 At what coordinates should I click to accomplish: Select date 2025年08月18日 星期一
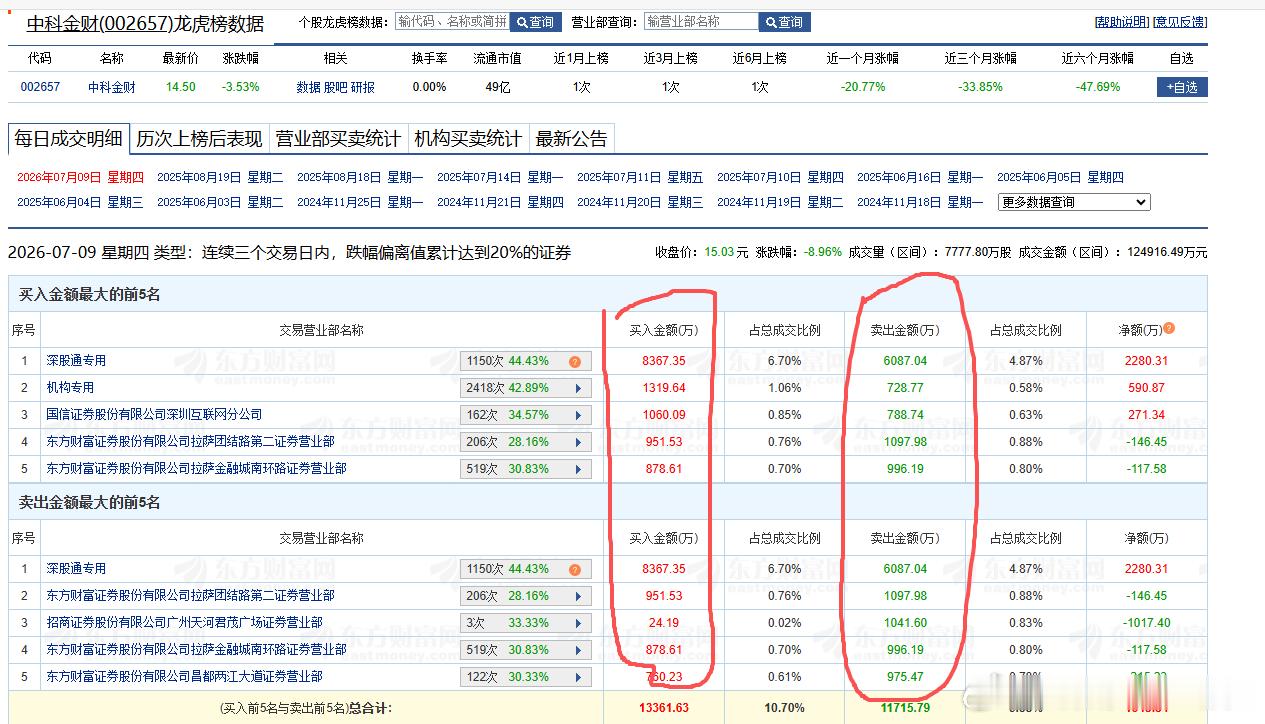coord(360,177)
